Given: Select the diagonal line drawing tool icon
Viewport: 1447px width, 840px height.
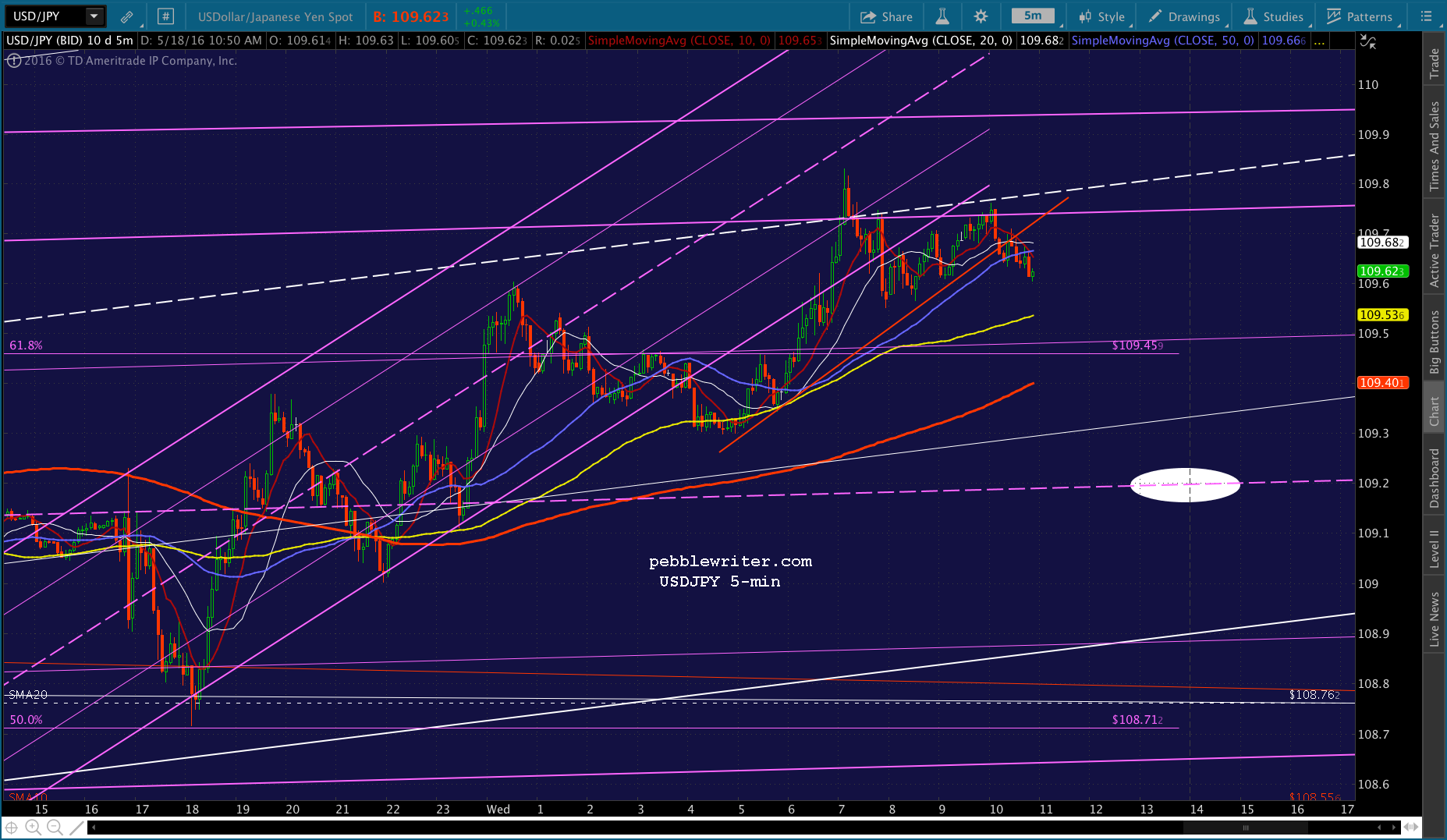Looking at the screenshot, I should tap(76, 828).
